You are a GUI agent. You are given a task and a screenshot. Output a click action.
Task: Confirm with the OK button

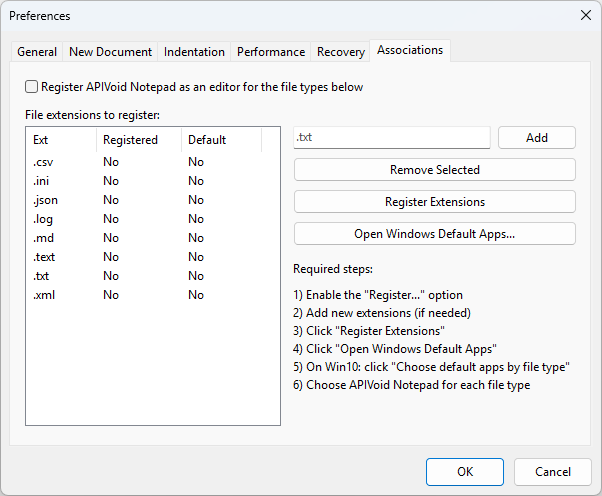point(465,472)
